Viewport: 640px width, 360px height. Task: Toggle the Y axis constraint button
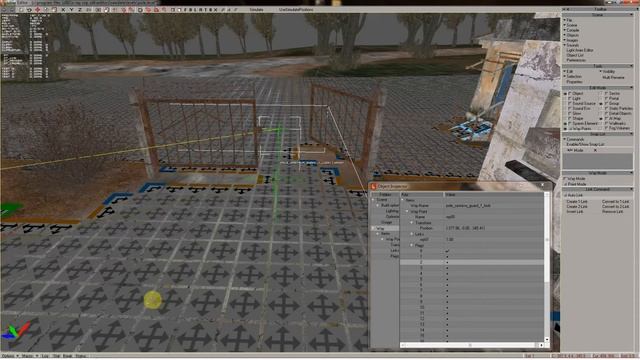(71, 9)
